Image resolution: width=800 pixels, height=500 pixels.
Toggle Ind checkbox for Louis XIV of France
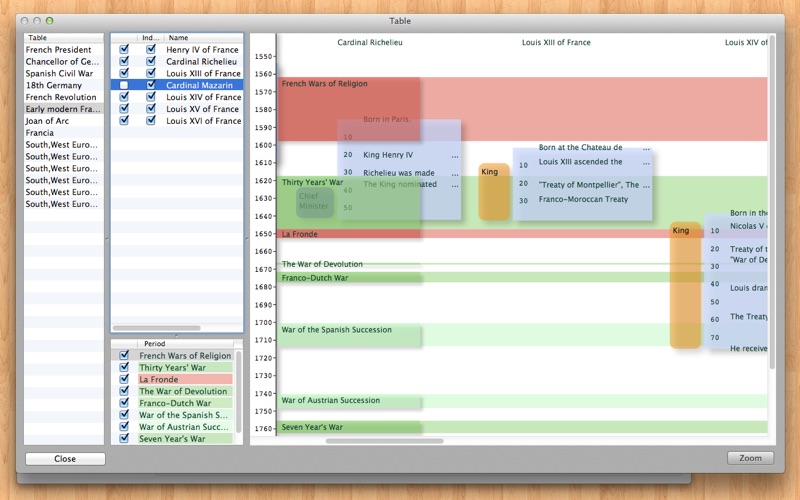(x=151, y=97)
